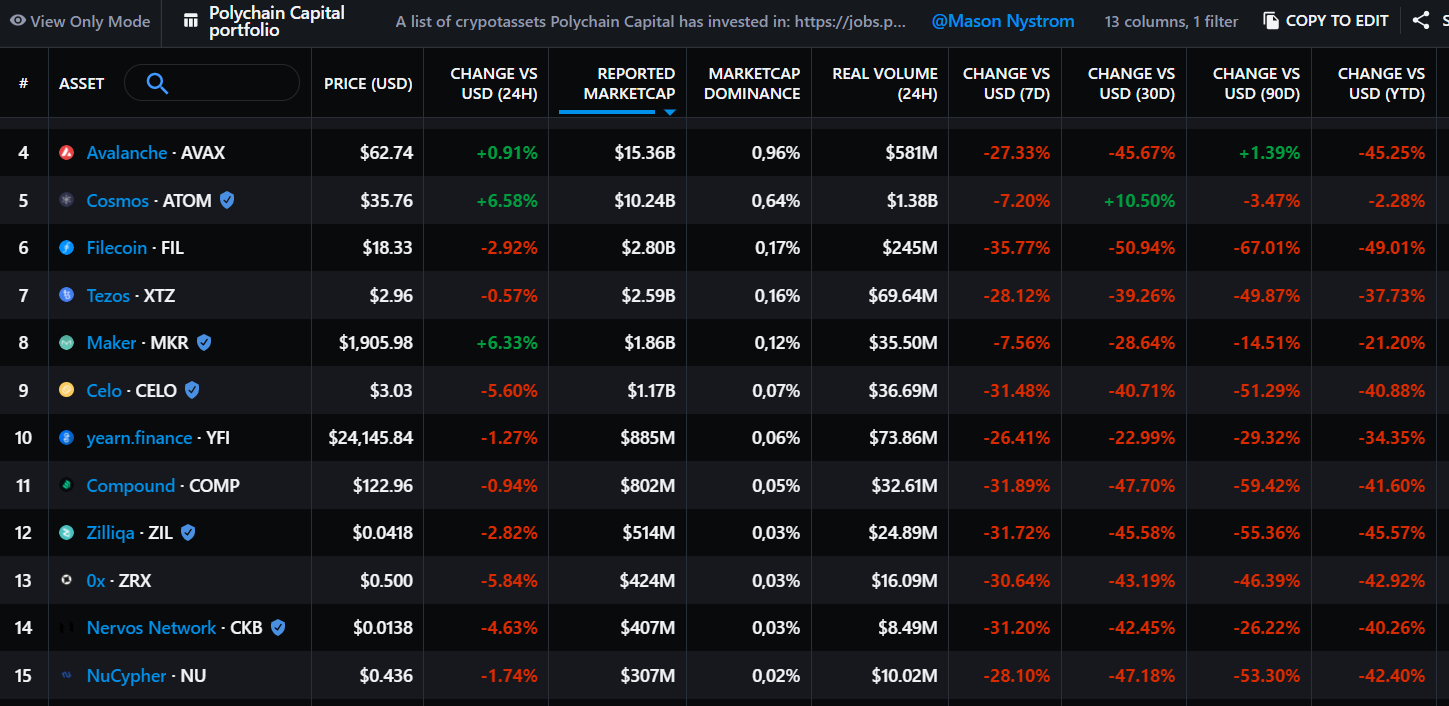Click verified badge next to Cosmos ATOM
Screen dimensions: 1449x706
pos(228,201)
